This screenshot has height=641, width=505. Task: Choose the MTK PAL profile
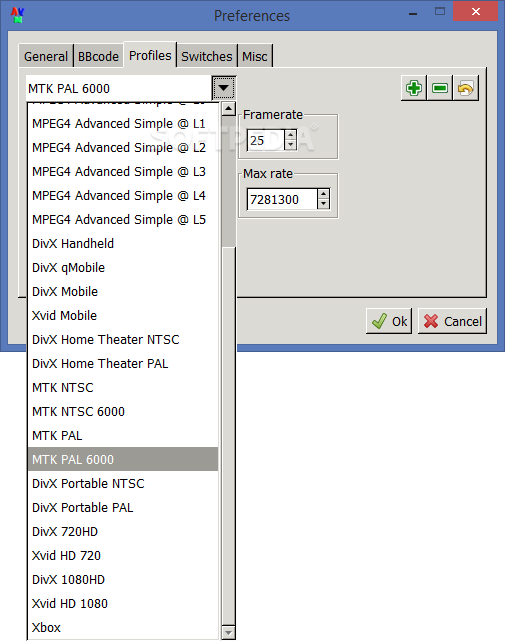(x=123, y=436)
